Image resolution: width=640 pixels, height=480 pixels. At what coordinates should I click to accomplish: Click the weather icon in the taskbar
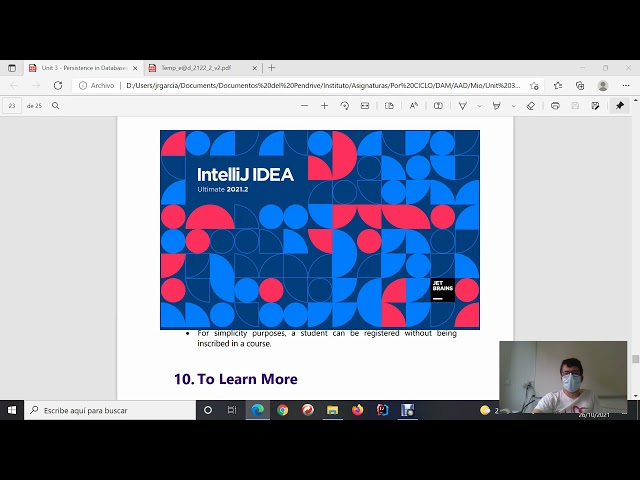485,410
